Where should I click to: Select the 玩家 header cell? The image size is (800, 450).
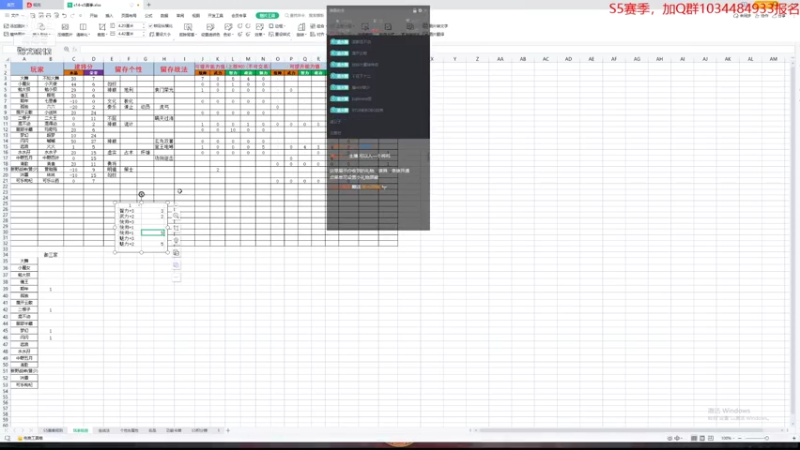coord(37,69)
